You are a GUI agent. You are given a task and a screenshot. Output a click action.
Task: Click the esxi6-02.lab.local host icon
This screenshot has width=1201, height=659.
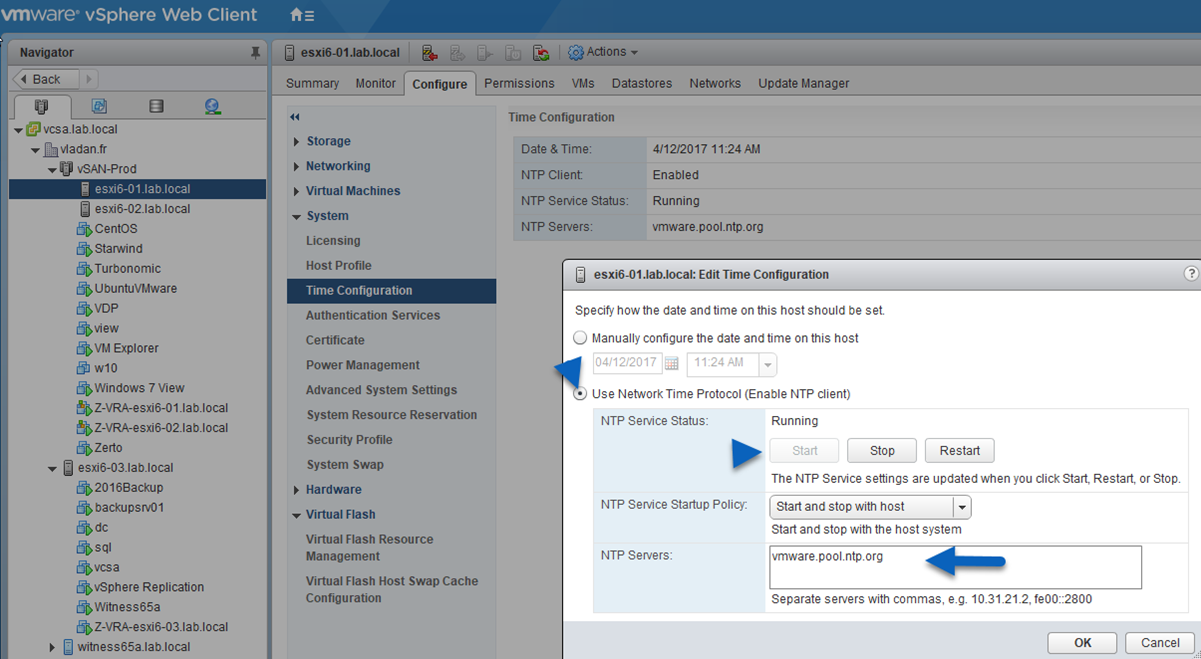coord(85,209)
